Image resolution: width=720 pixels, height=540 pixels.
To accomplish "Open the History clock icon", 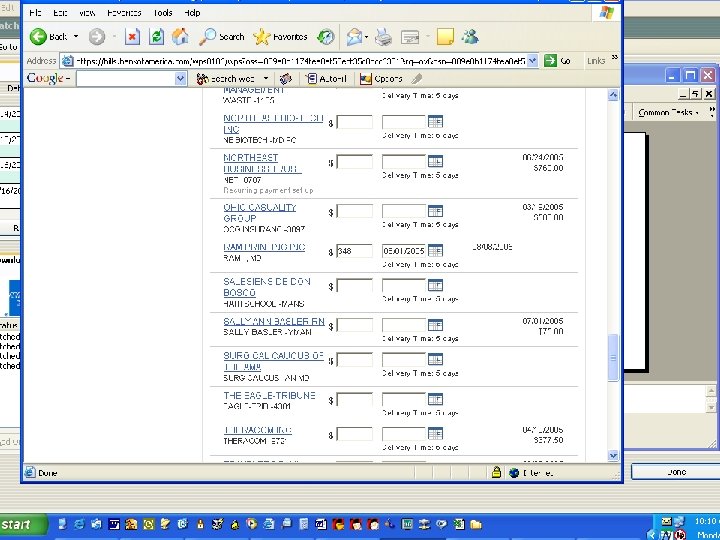I will (x=326, y=37).
